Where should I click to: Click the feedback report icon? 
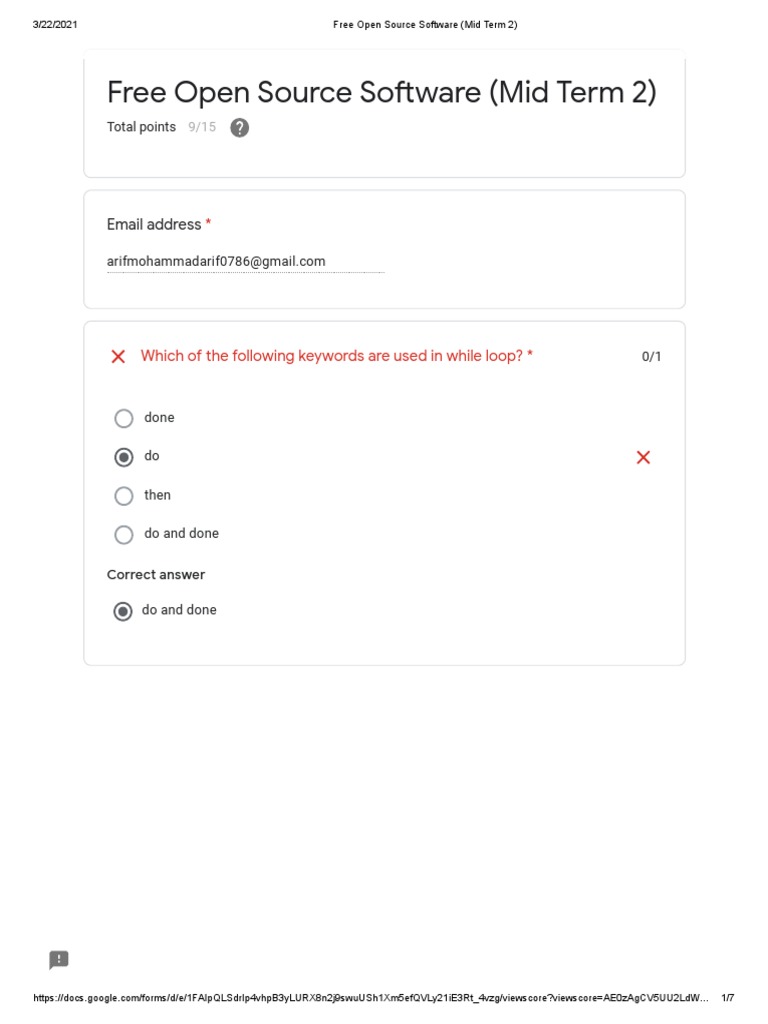(x=59, y=960)
